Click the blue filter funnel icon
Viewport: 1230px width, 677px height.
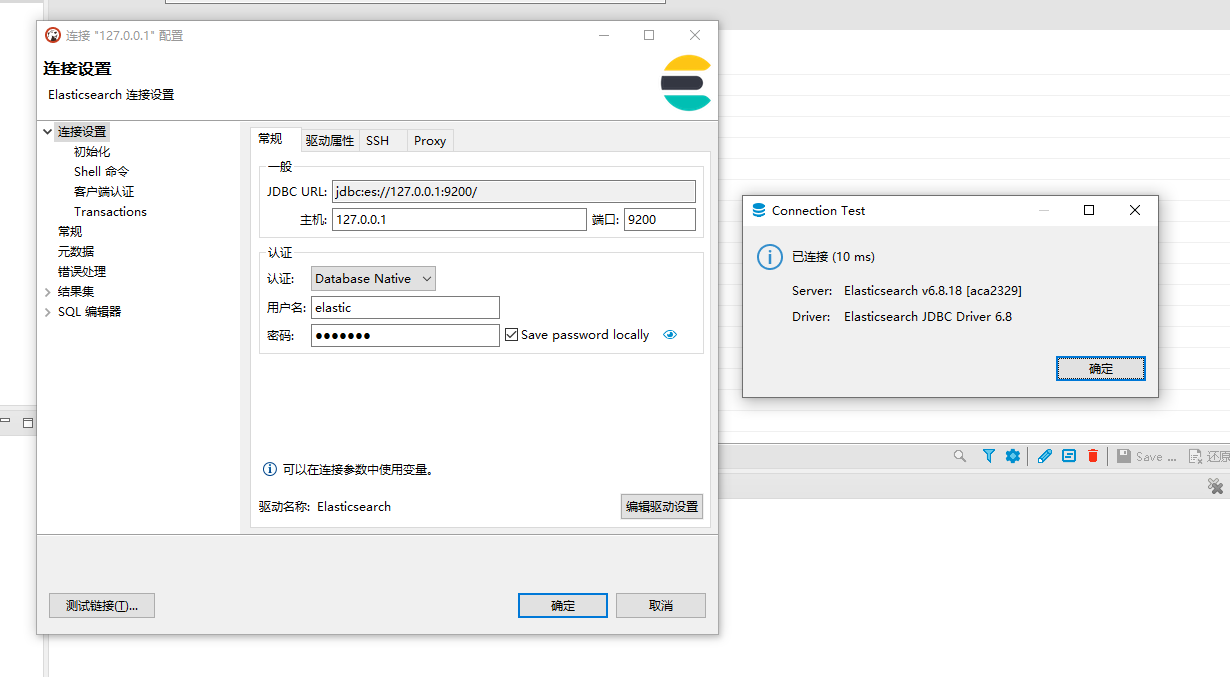[988, 456]
